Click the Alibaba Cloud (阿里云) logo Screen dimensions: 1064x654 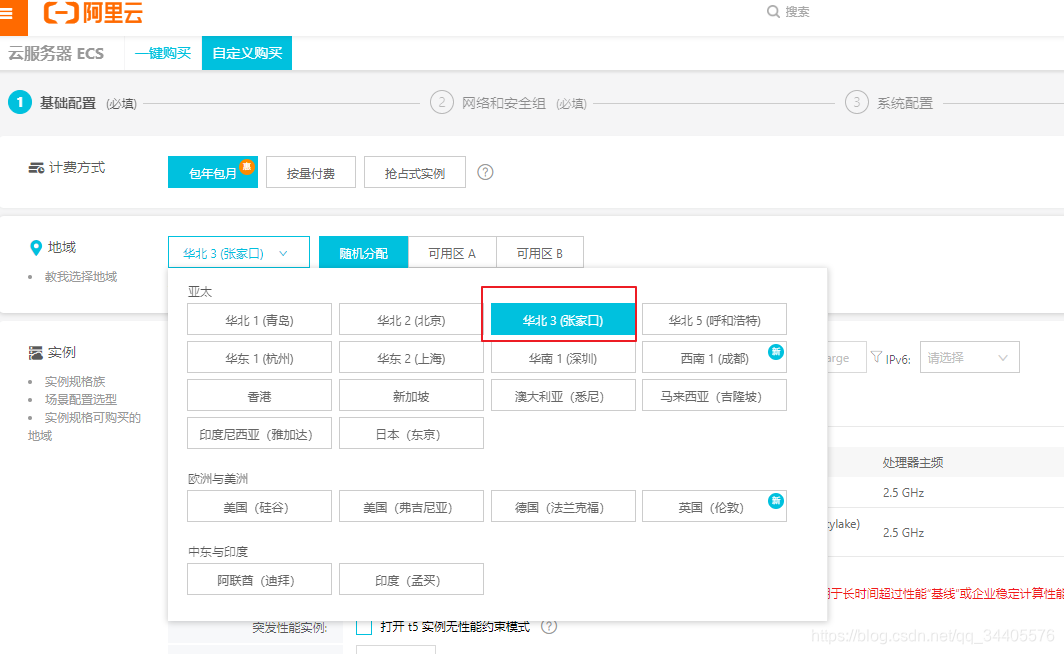coord(93,12)
